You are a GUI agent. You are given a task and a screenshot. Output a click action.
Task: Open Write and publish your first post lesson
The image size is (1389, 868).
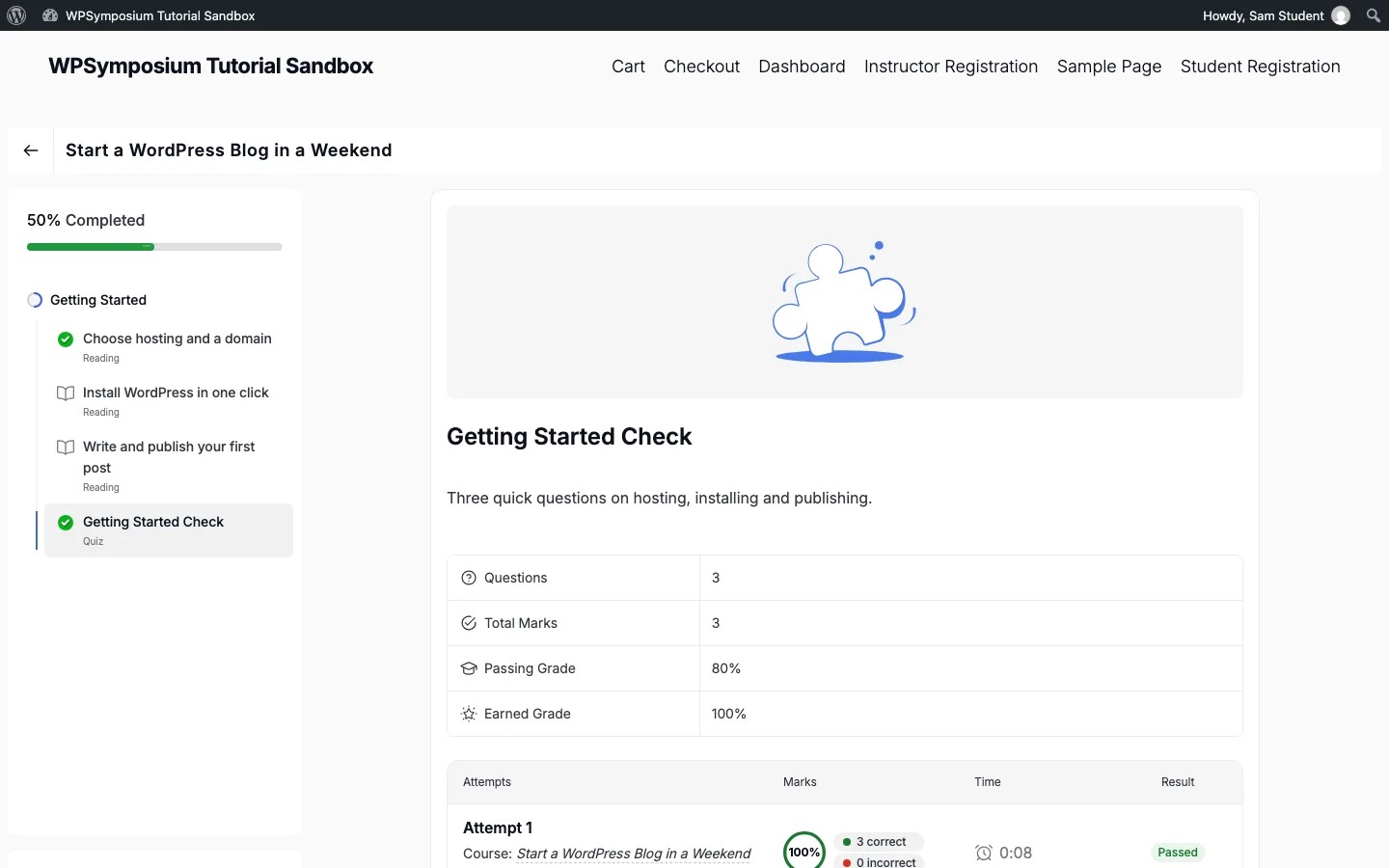coord(169,457)
